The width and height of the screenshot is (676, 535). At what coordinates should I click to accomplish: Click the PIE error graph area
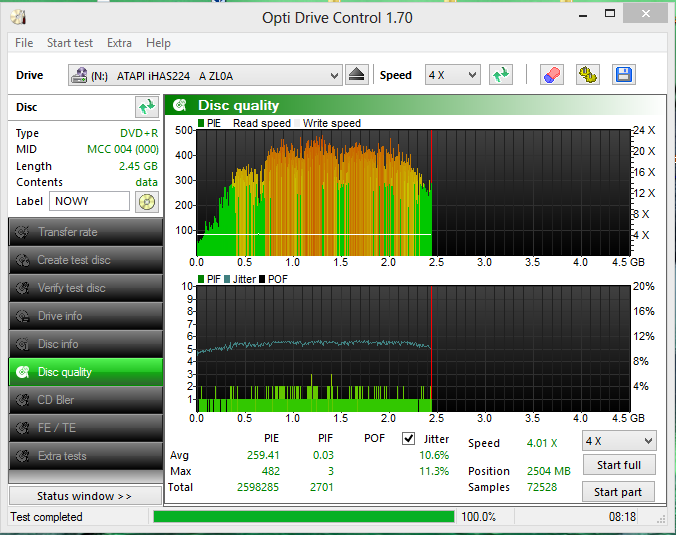(413, 193)
